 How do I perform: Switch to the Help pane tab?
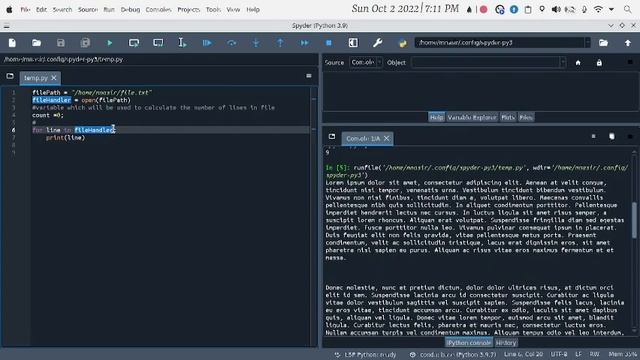[436, 118]
